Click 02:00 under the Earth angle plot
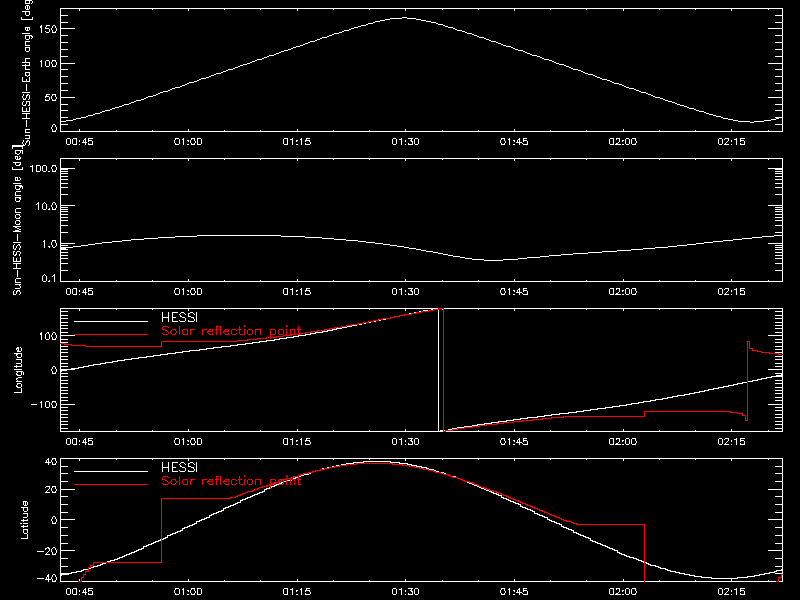Viewport: 800px width, 600px height. tap(623, 142)
